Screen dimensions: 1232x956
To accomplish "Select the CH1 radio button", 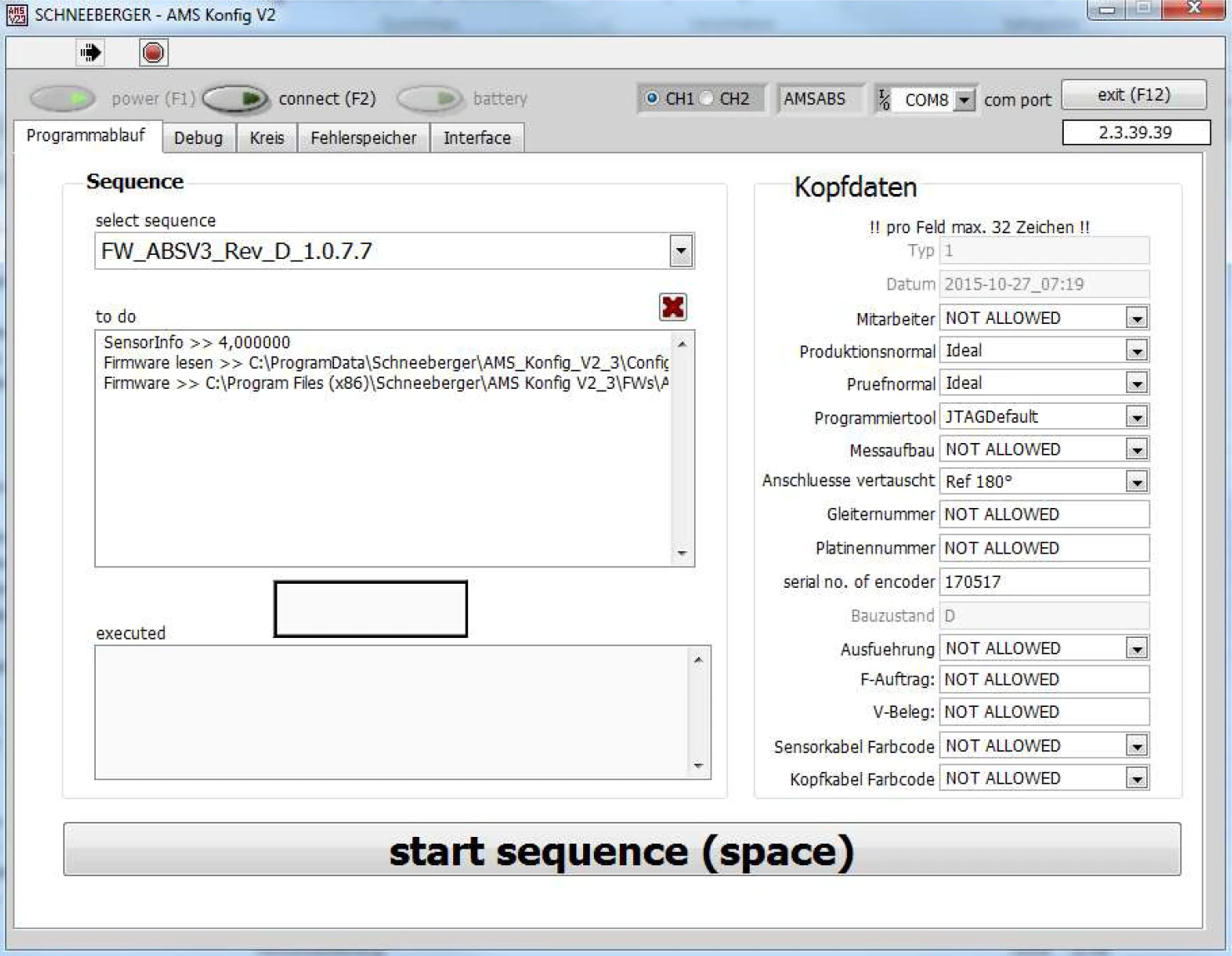I will point(652,98).
